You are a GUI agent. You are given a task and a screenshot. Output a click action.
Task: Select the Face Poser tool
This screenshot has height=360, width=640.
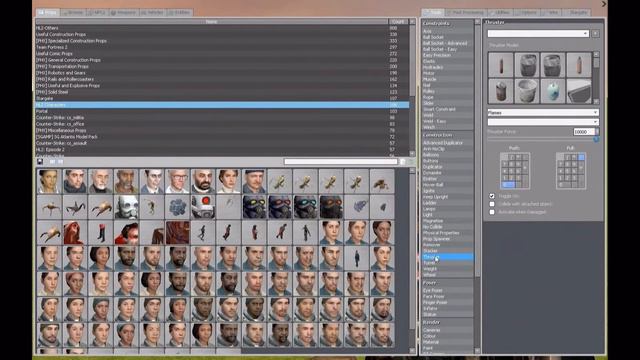(447, 296)
